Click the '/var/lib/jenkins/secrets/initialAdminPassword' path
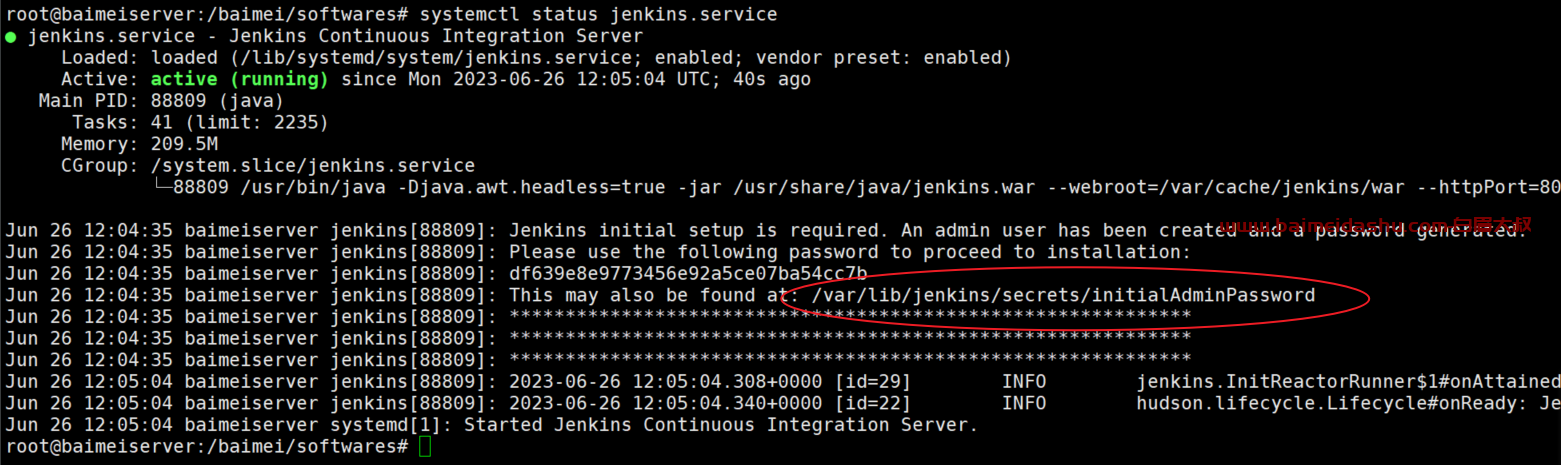The image size is (1561, 465). [x=1063, y=296]
